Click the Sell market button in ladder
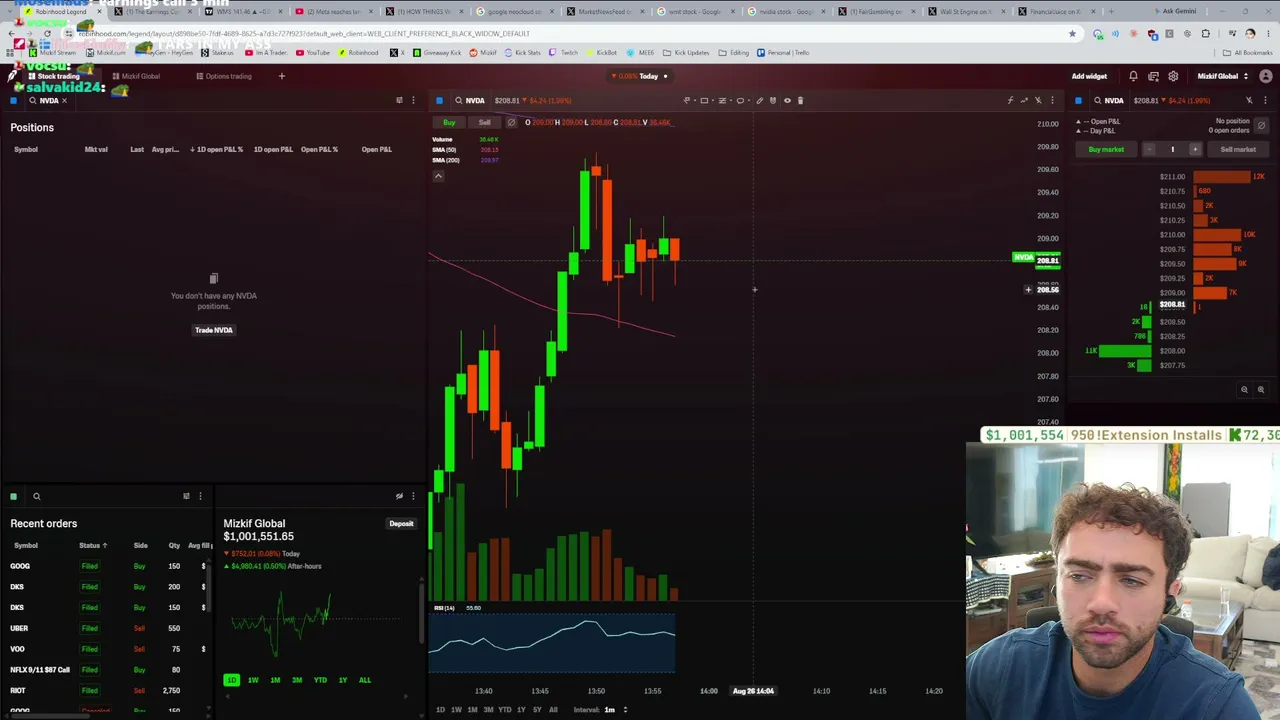Image resolution: width=1280 pixels, height=720 pixels. click(x=1238, y=149)
